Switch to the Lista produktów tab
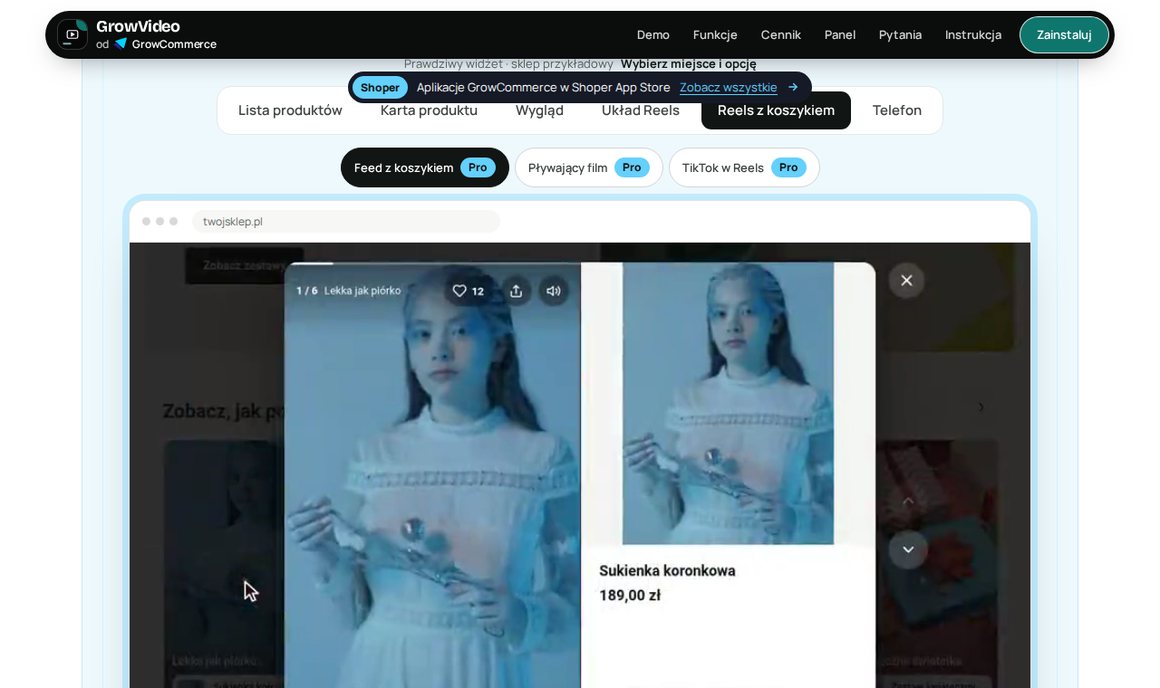 point(290,110)
